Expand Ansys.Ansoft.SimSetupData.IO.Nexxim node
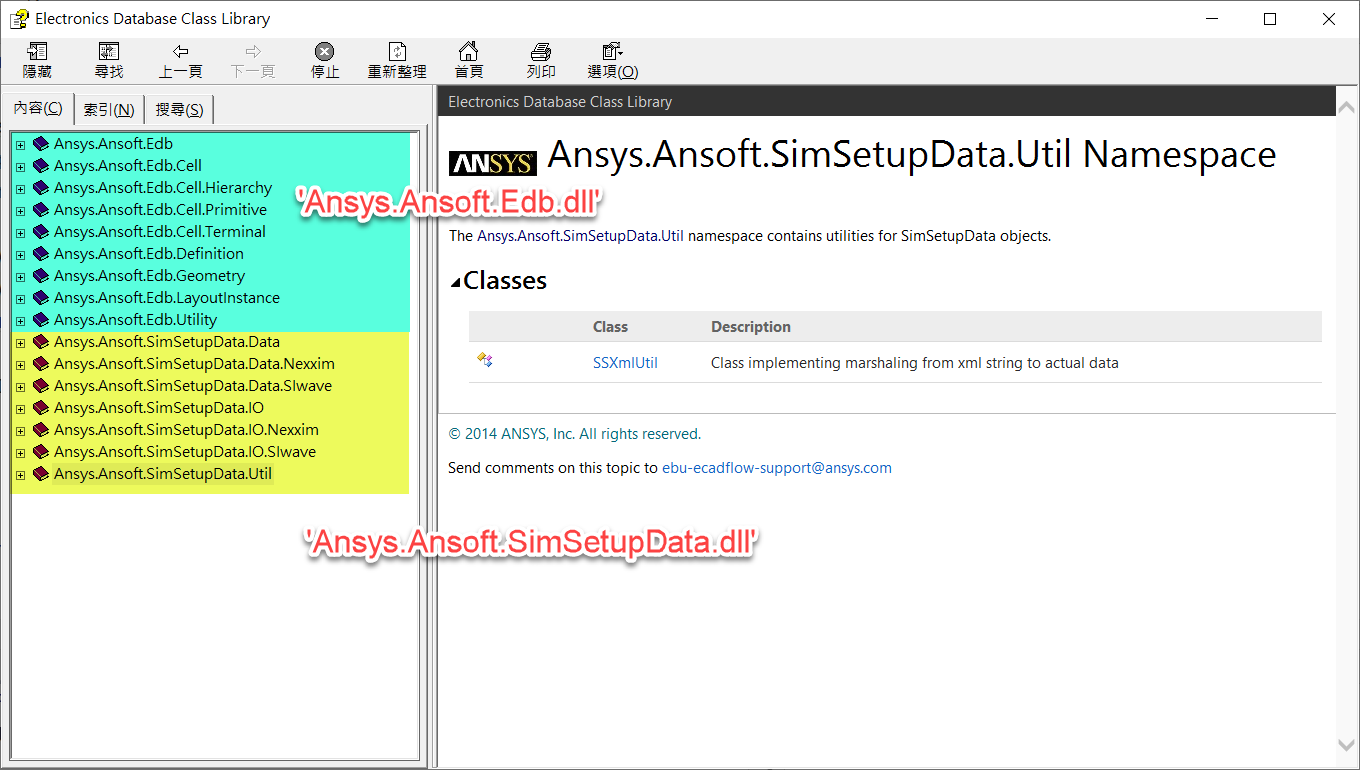 coord(20,430)
